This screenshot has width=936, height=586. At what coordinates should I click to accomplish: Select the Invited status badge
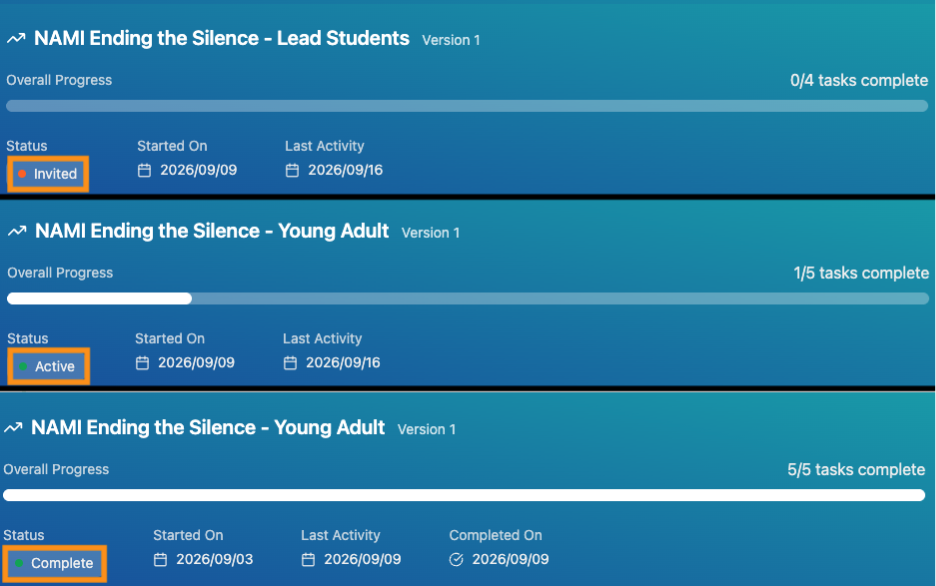(x=48, y=174)
